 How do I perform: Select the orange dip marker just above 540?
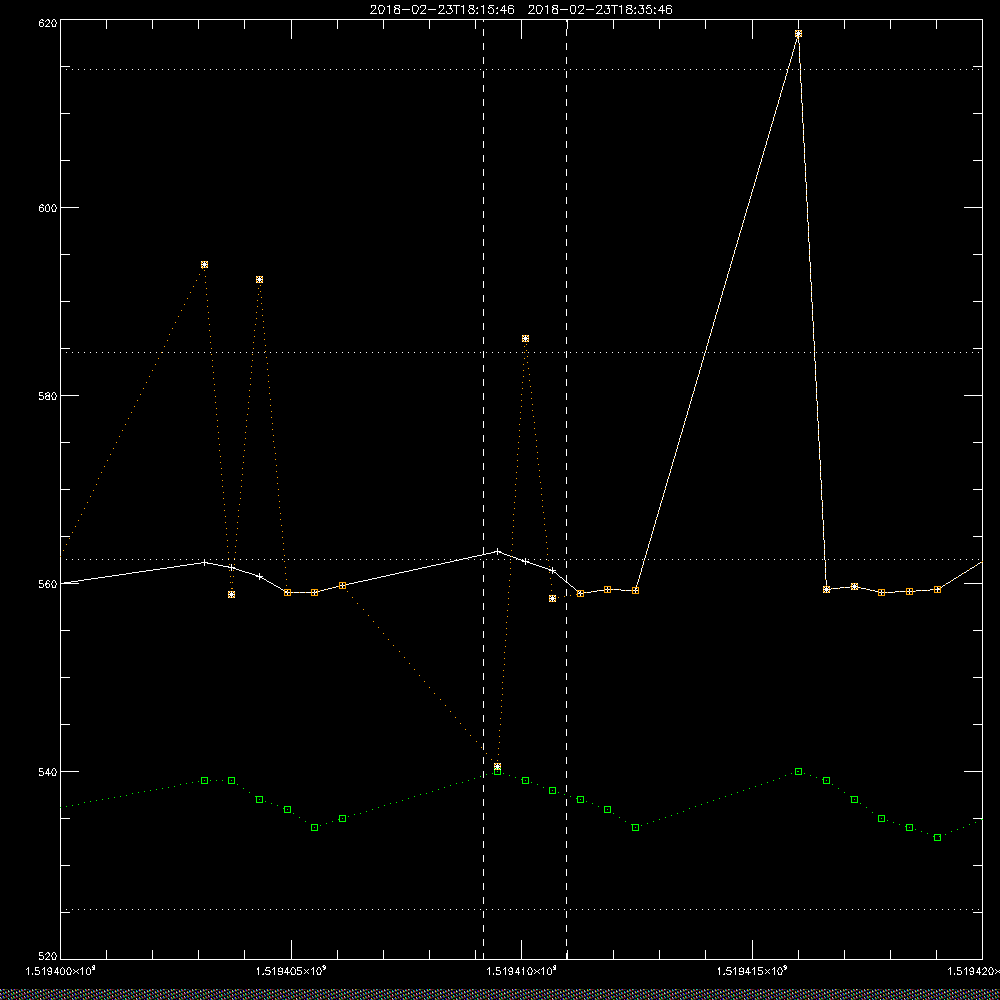coord(497,767)
